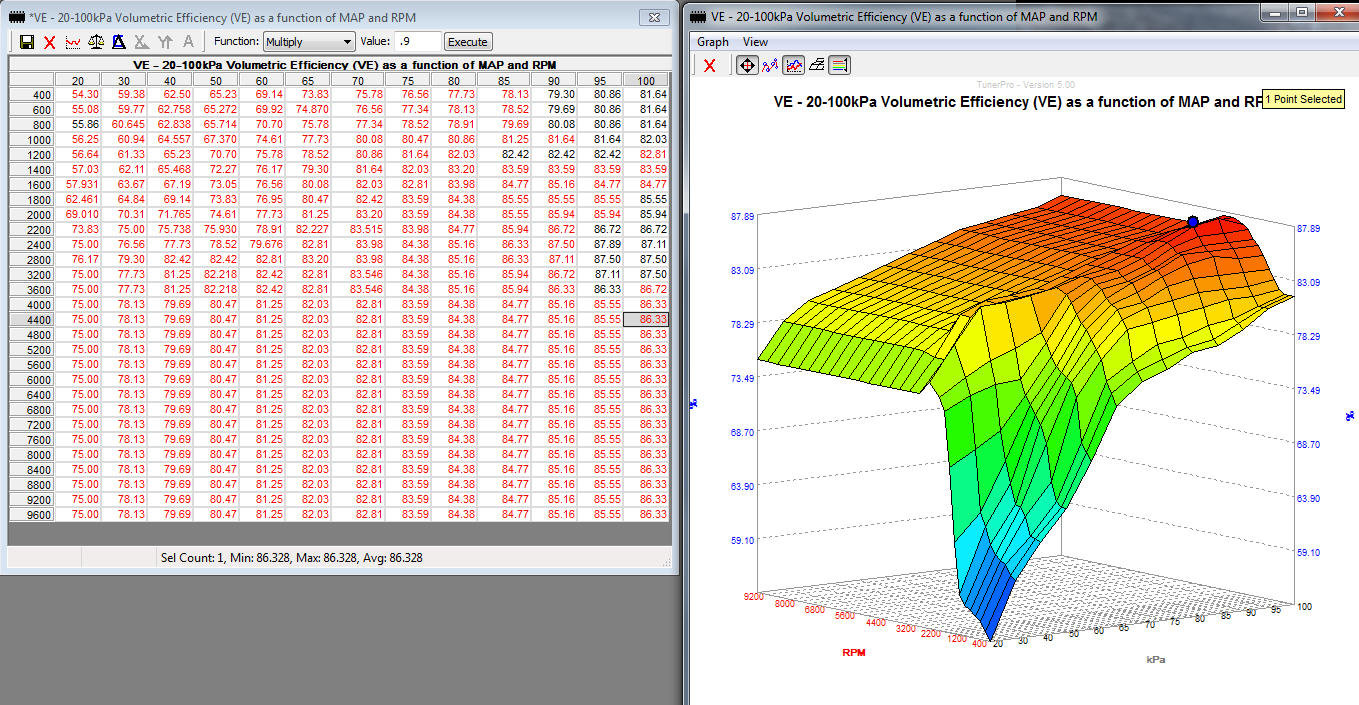This screenshot has height=705, width=1359.
Task: Select cell 60.645 in row 800
Action: coord(124,124)
